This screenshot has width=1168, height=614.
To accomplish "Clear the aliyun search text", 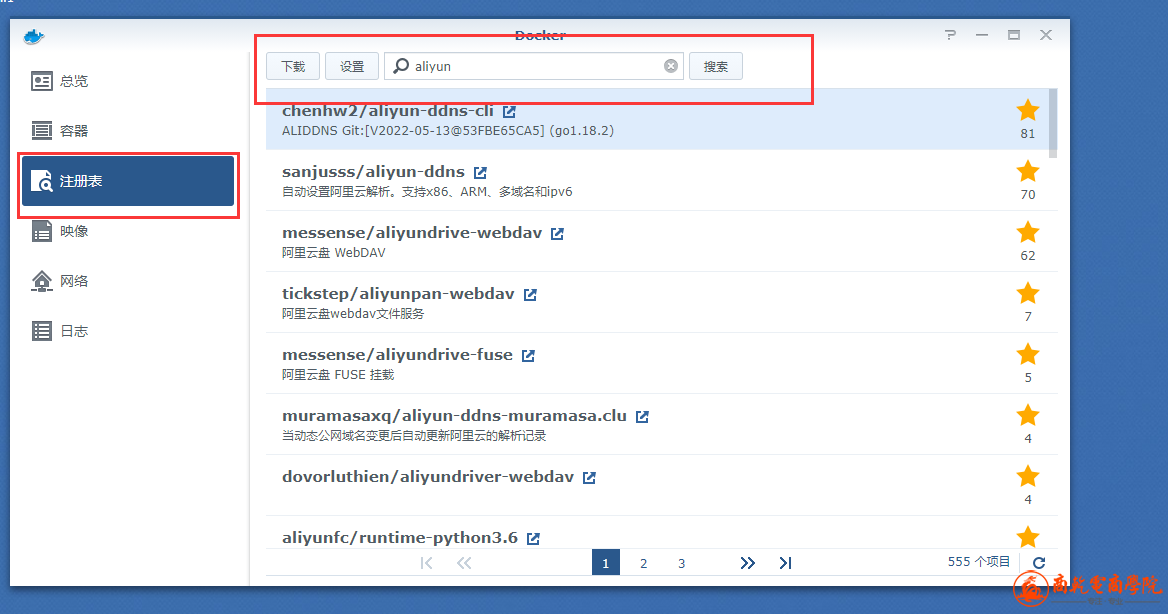I will 671,66.
